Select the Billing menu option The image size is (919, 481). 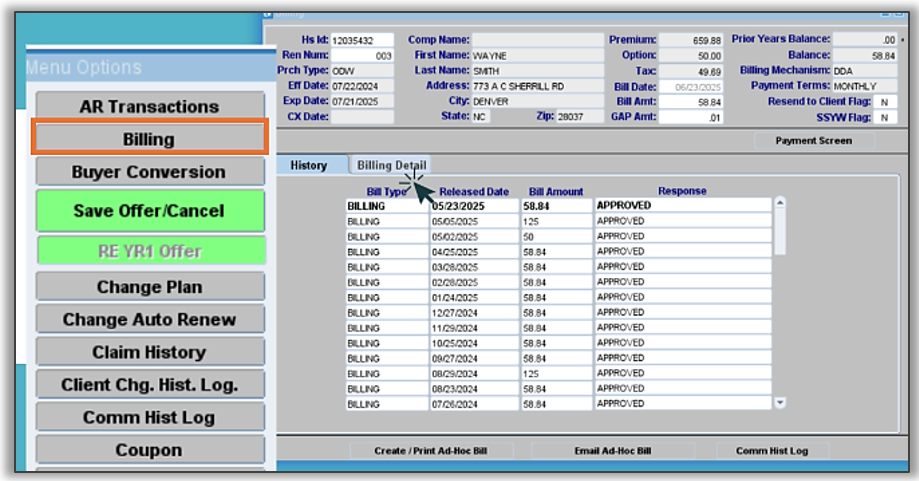click(149, 139)
